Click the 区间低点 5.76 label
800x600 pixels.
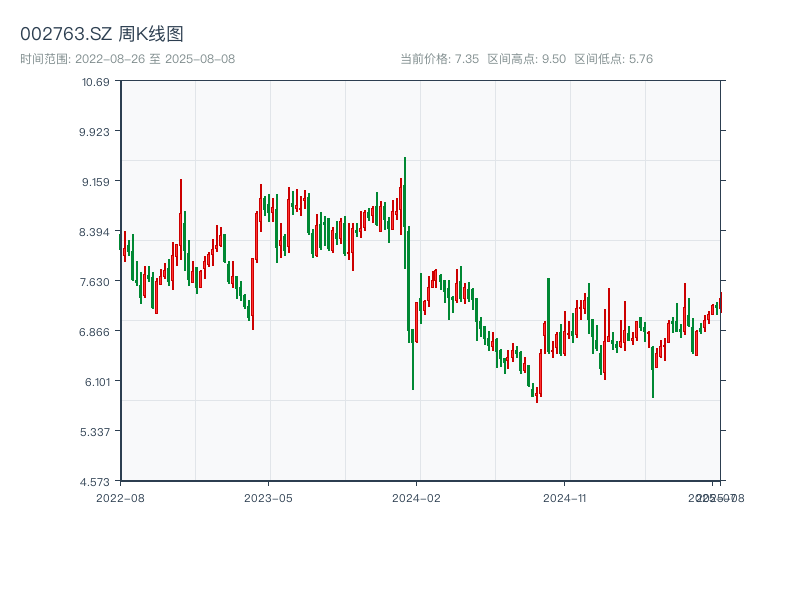click(613, 59)
